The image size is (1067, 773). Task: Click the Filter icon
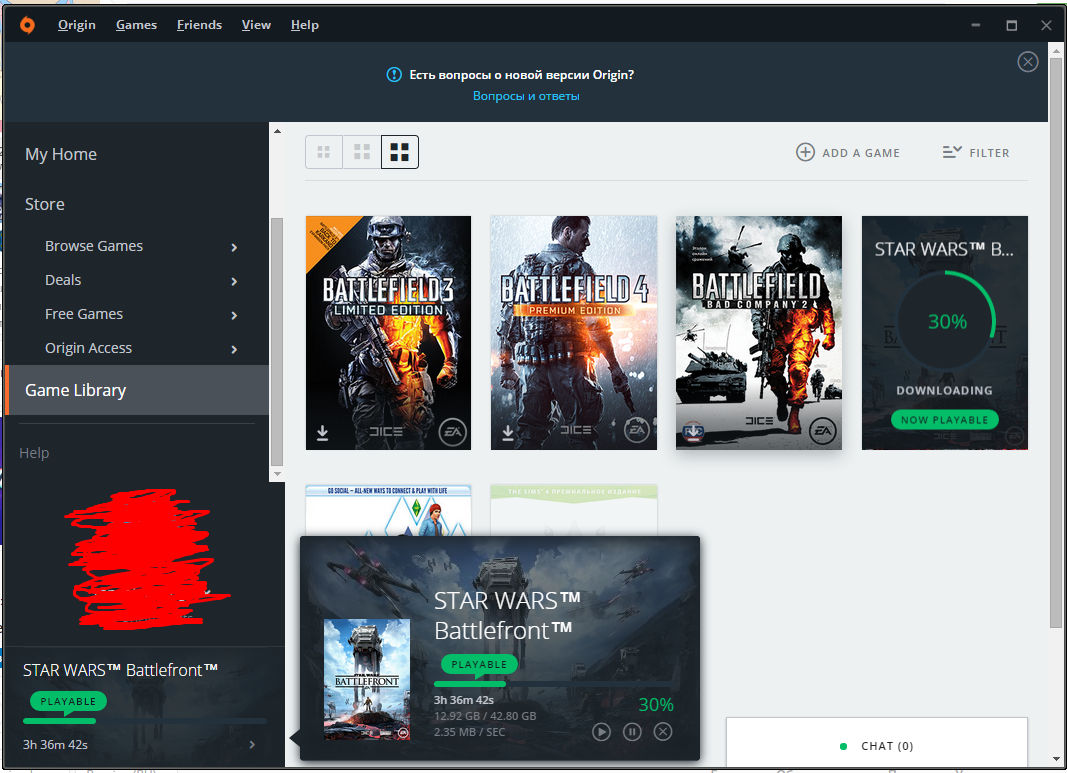tap(952, 152)
